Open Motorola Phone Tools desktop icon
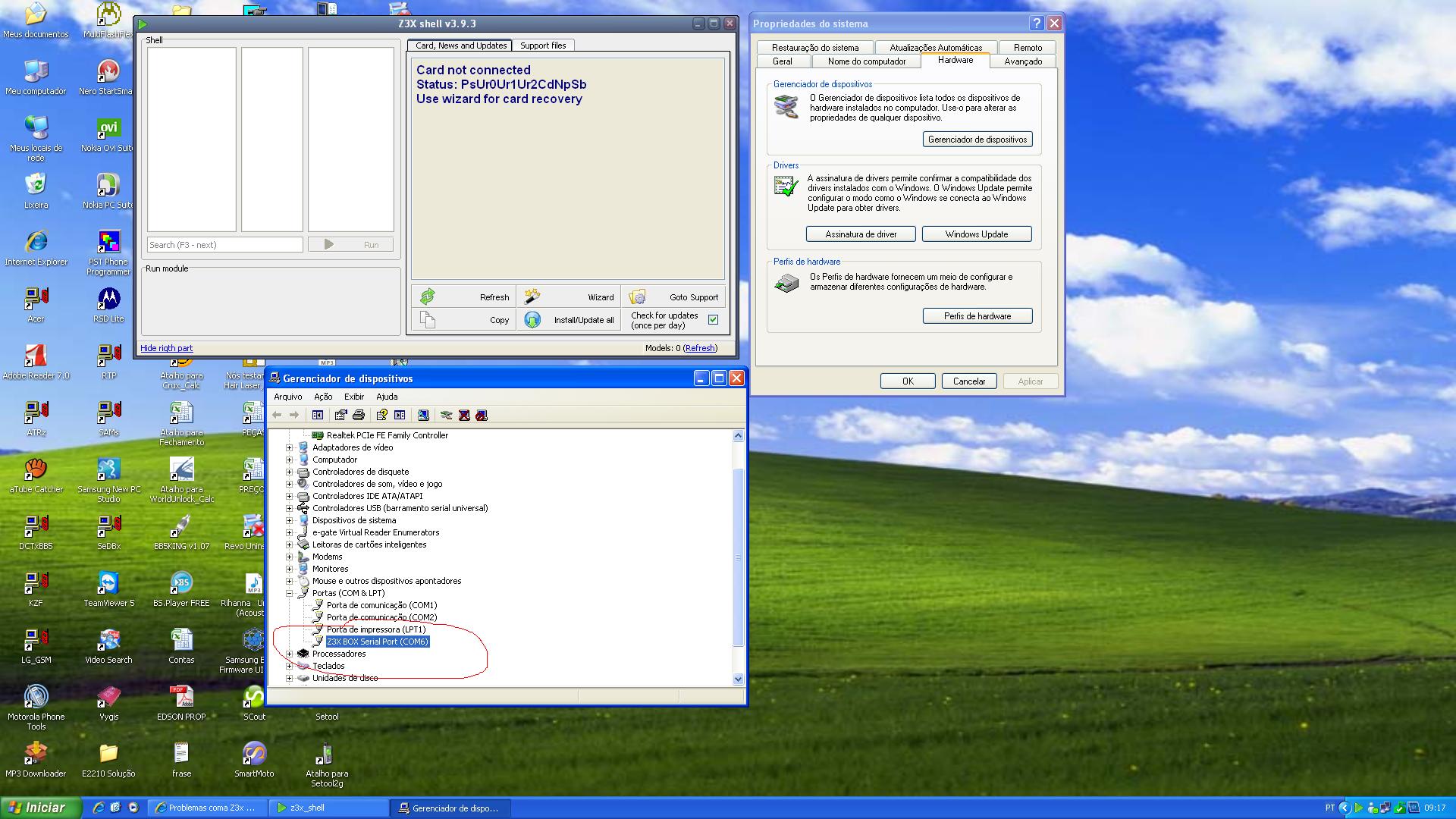Image resolution: width=1456 pixels, height=819 pixels. tap(36, 707)
